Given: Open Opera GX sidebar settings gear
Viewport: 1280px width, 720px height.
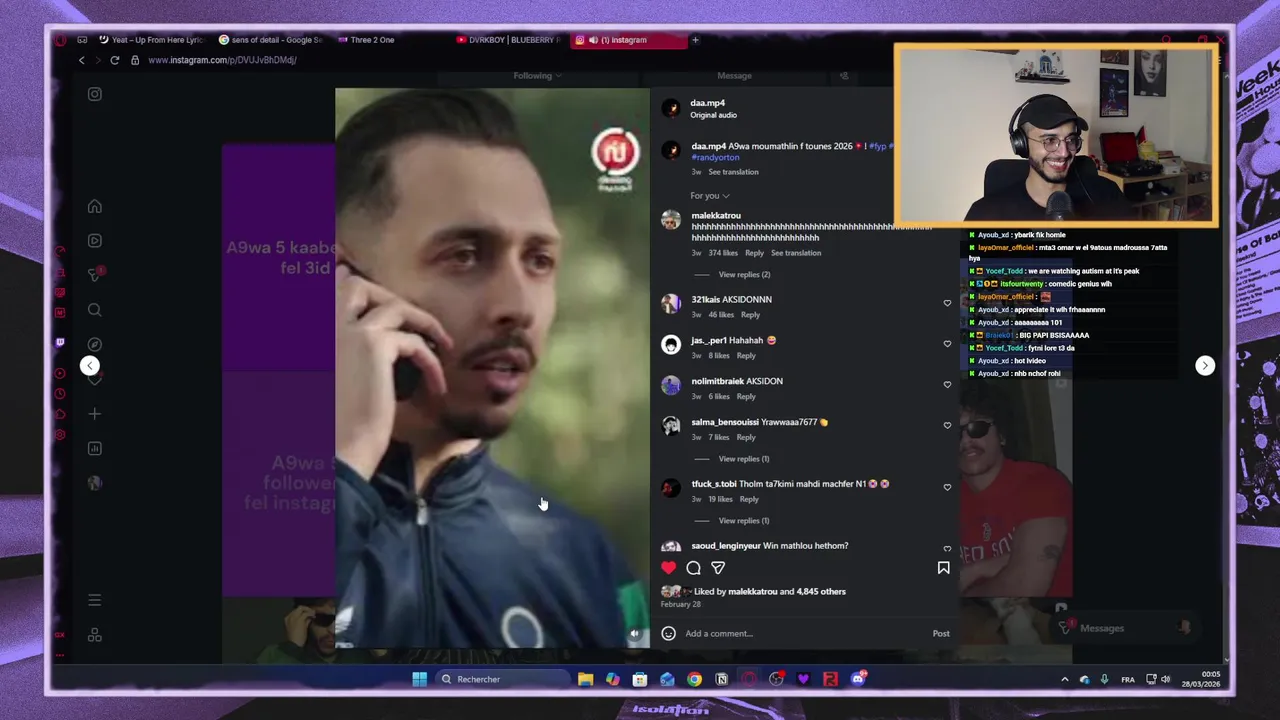Looking at the screenshot, I should click(60, 435).
